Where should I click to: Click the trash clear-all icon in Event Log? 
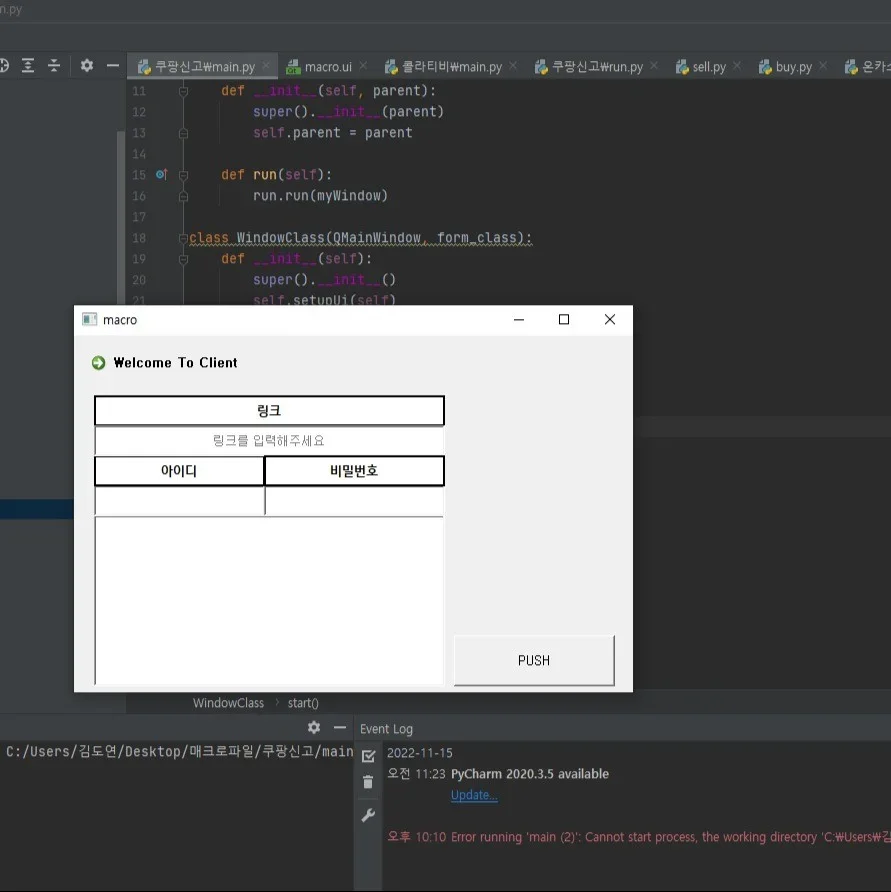[368, 782]
